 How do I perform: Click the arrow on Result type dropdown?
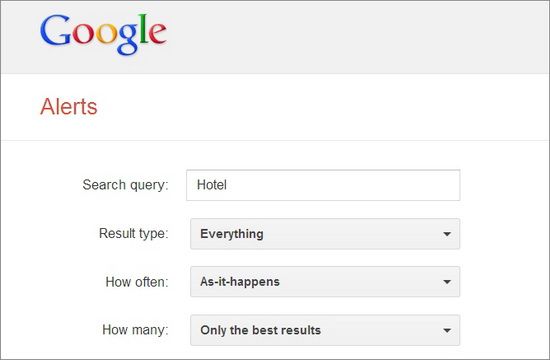[447, 234]
